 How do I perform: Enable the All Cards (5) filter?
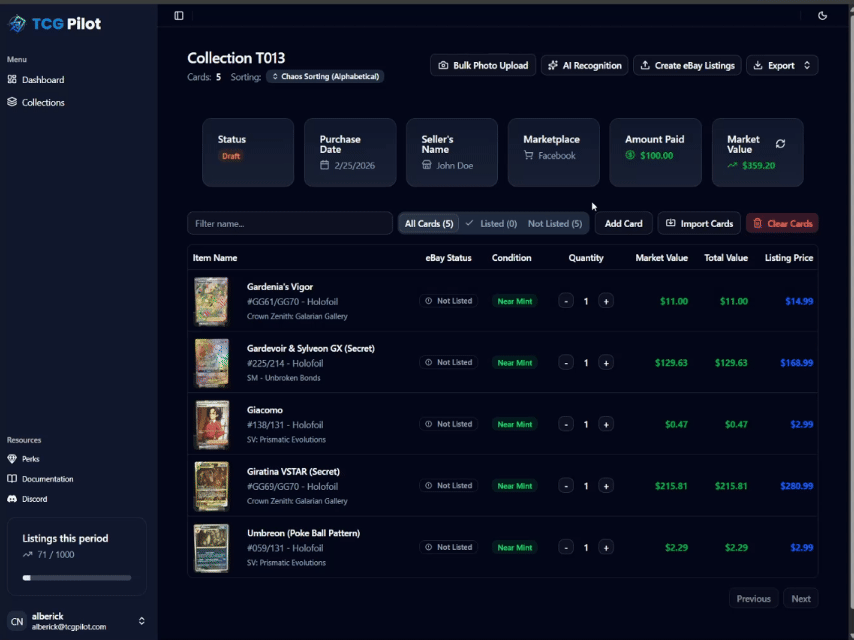[x=428, y=223]
